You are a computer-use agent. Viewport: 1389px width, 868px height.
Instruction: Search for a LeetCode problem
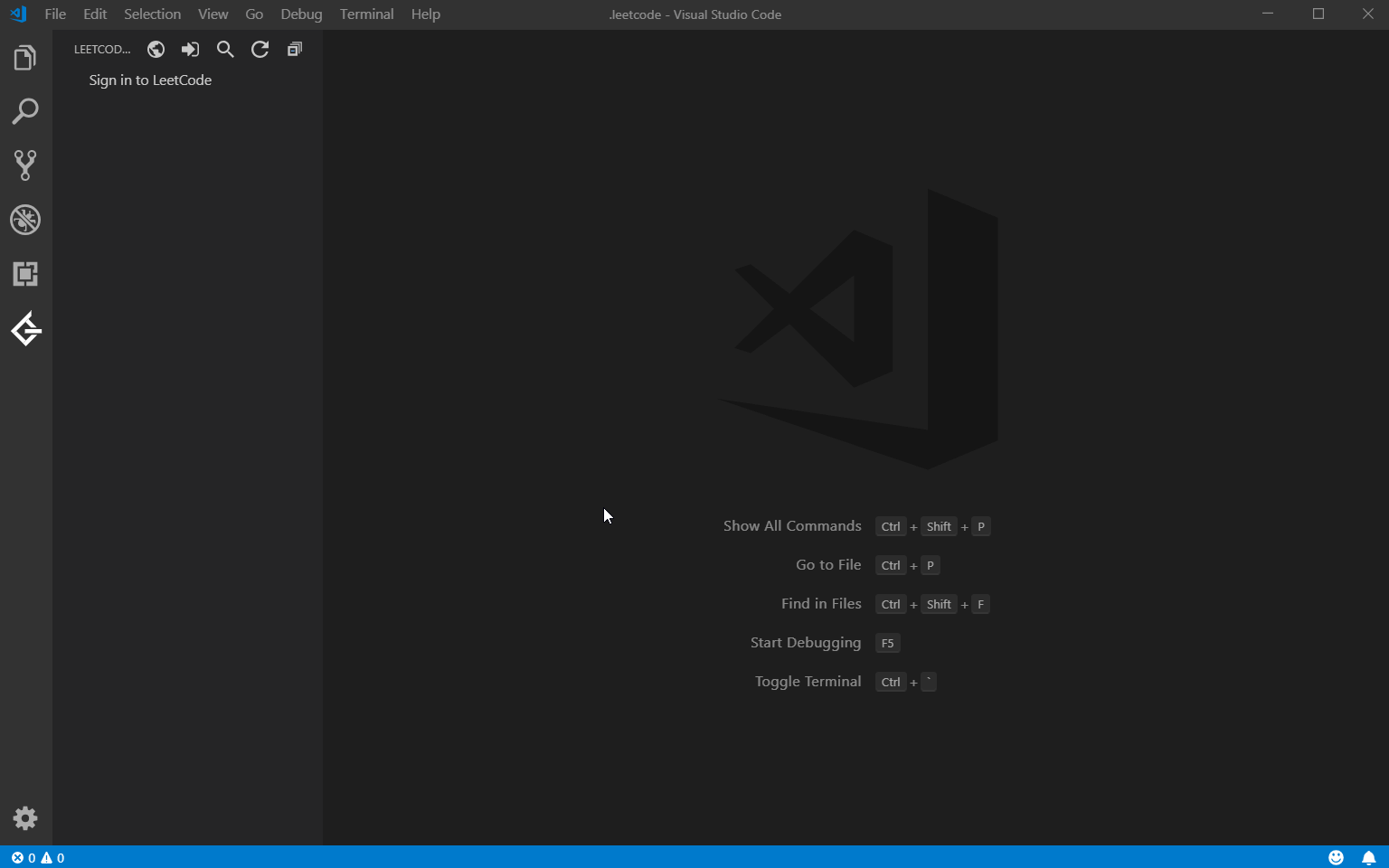click(x=224, y=50)
